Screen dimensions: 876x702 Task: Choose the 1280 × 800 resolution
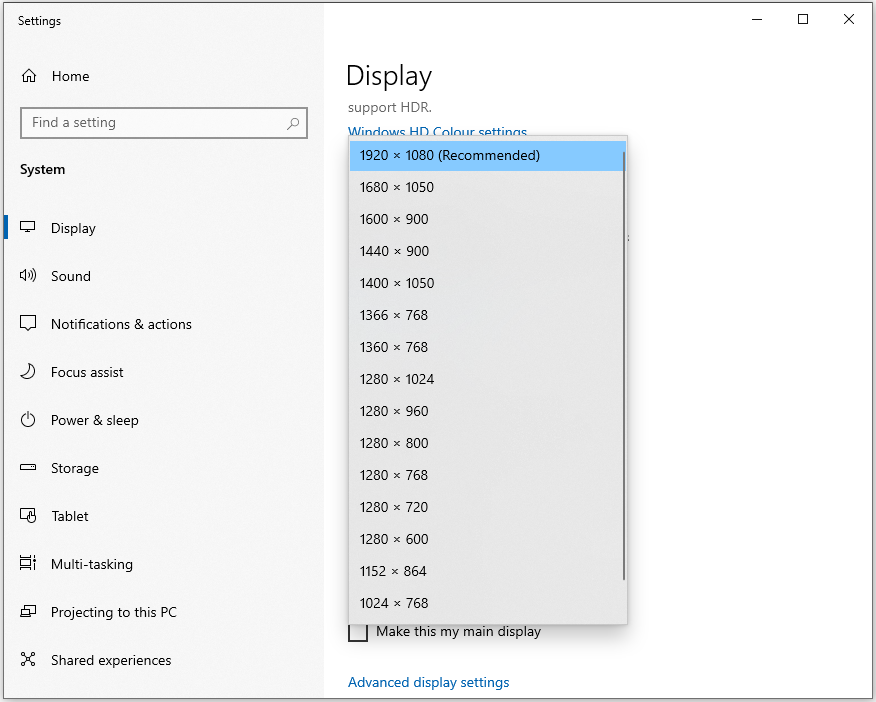(487, 443)
